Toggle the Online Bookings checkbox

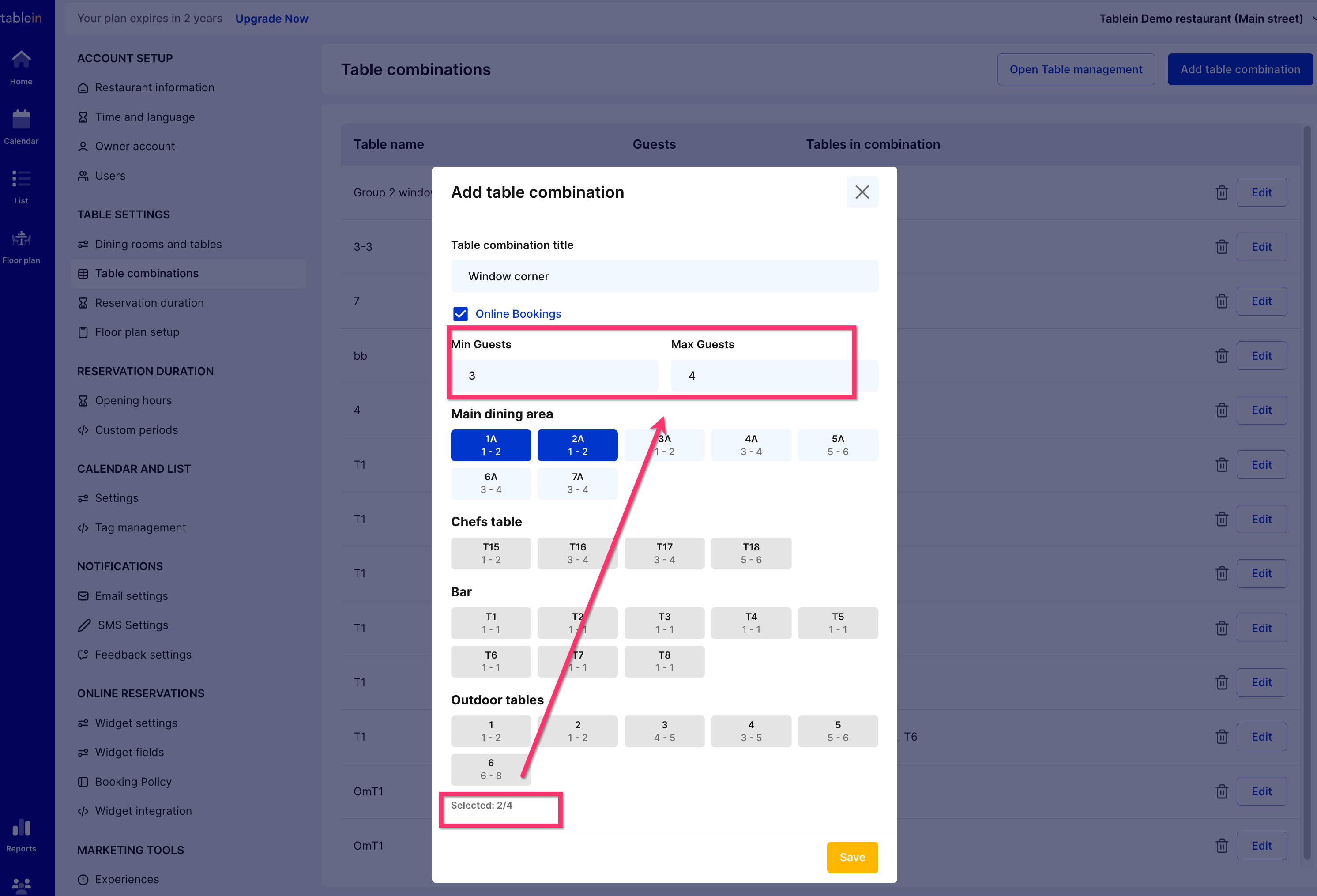460,314
